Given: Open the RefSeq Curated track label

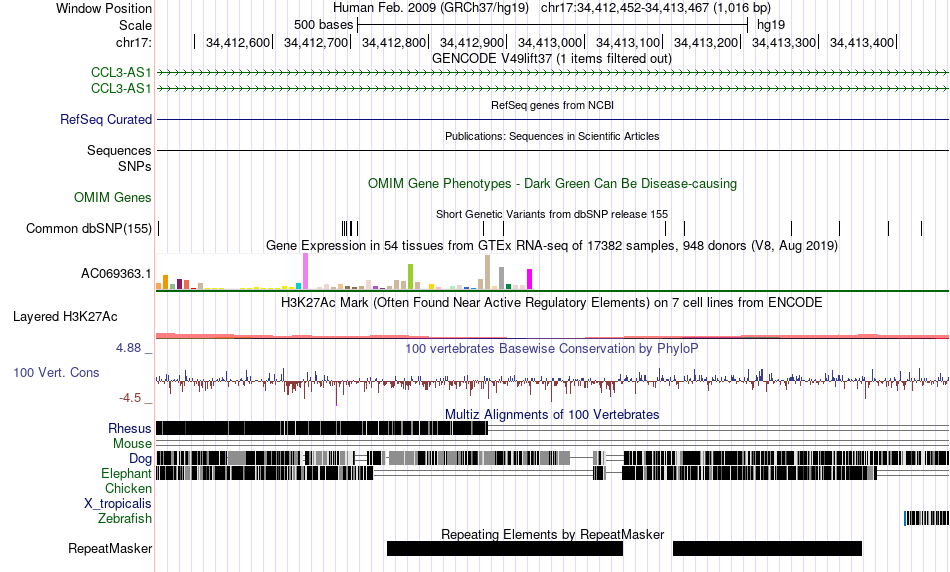Looking at the screenshot, I should [x=106, y=119].
